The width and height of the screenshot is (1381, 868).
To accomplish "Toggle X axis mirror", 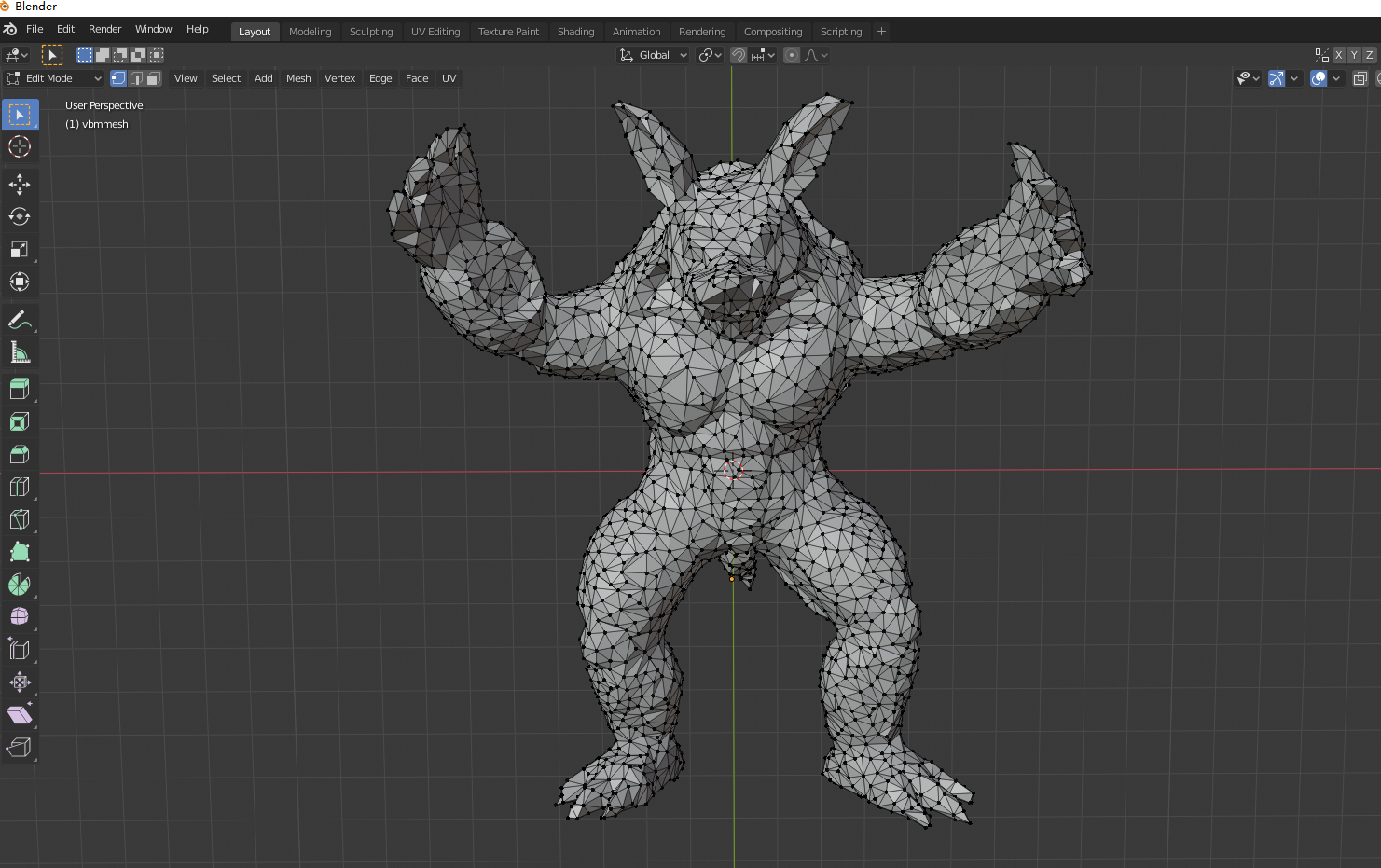I will coord(1339,55).
